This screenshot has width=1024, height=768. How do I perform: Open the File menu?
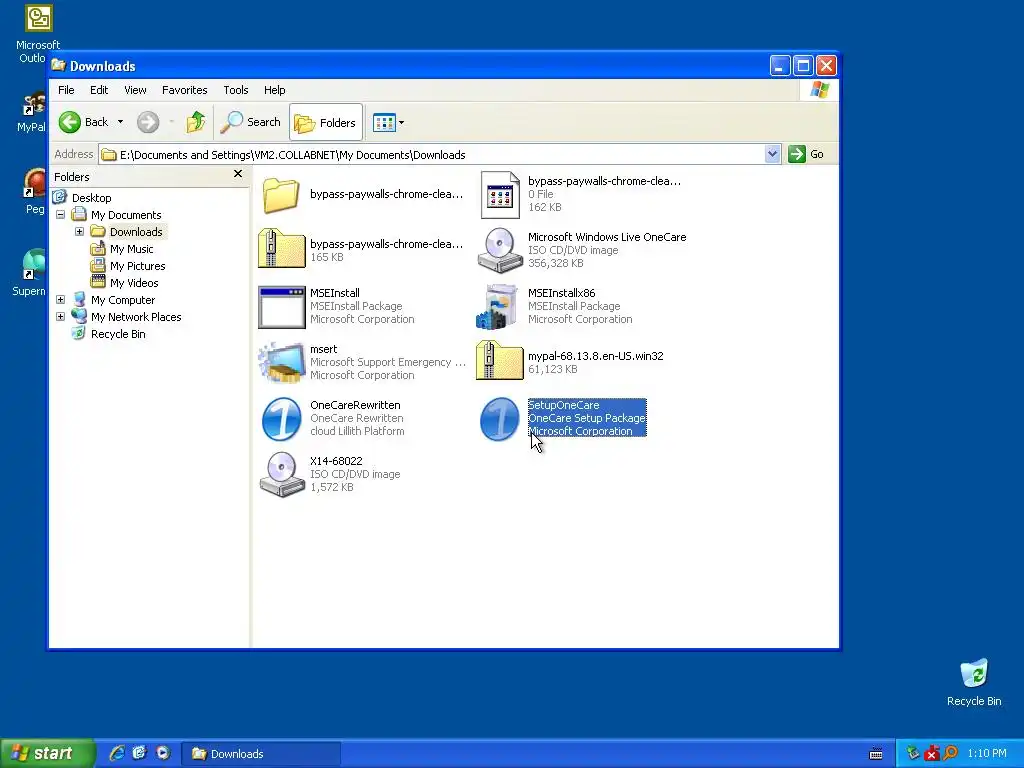point(66,90)
